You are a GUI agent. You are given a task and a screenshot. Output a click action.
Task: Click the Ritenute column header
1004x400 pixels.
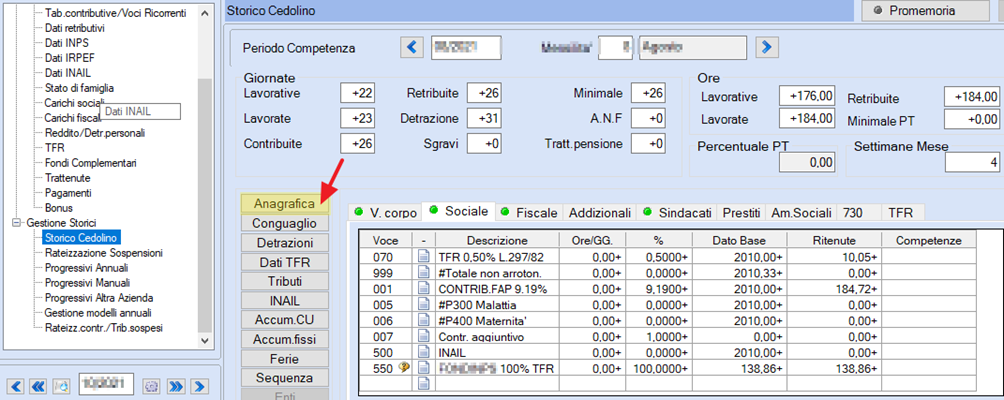(834, 241)
